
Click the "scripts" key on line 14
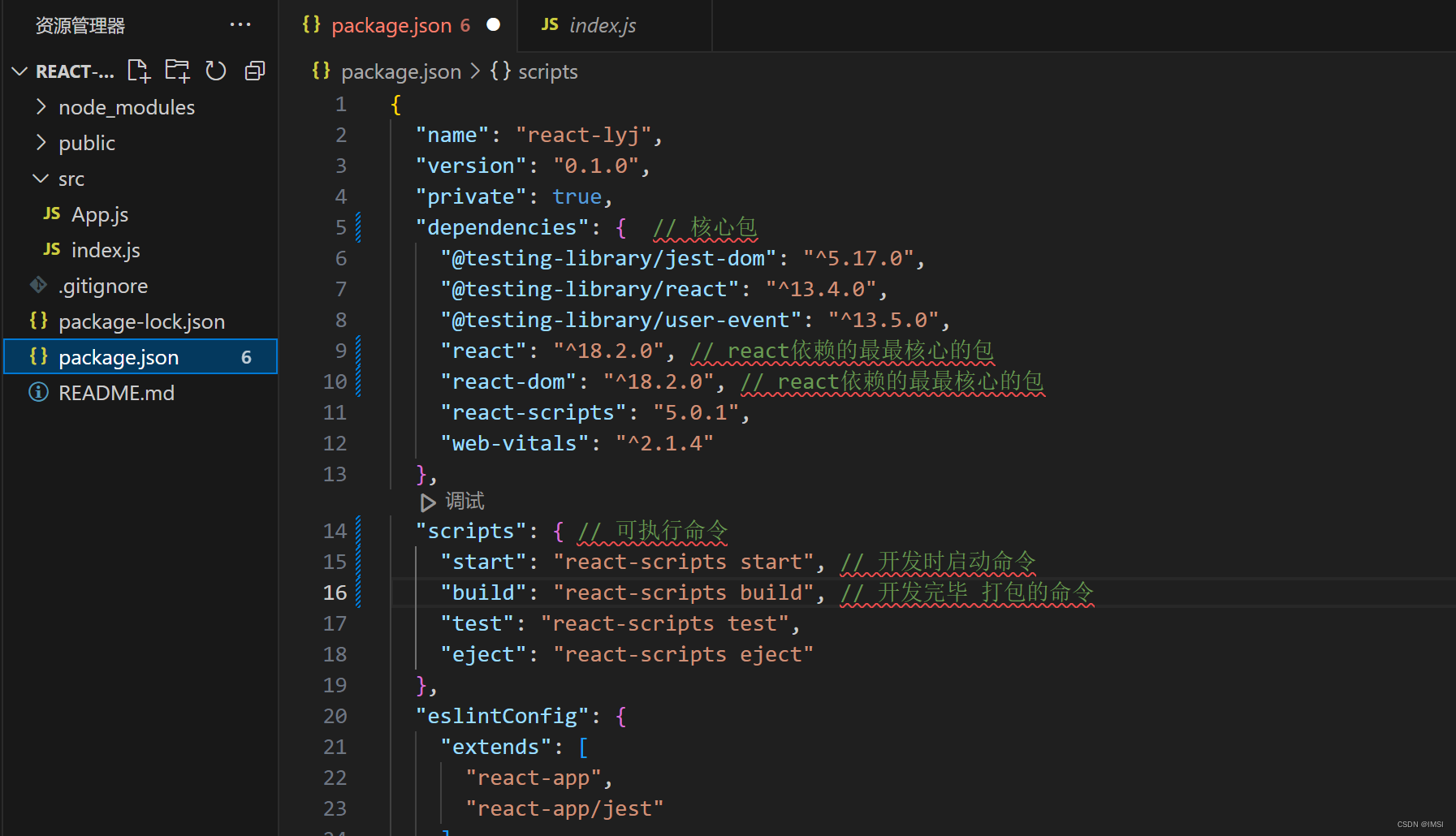tap(471, 531)
